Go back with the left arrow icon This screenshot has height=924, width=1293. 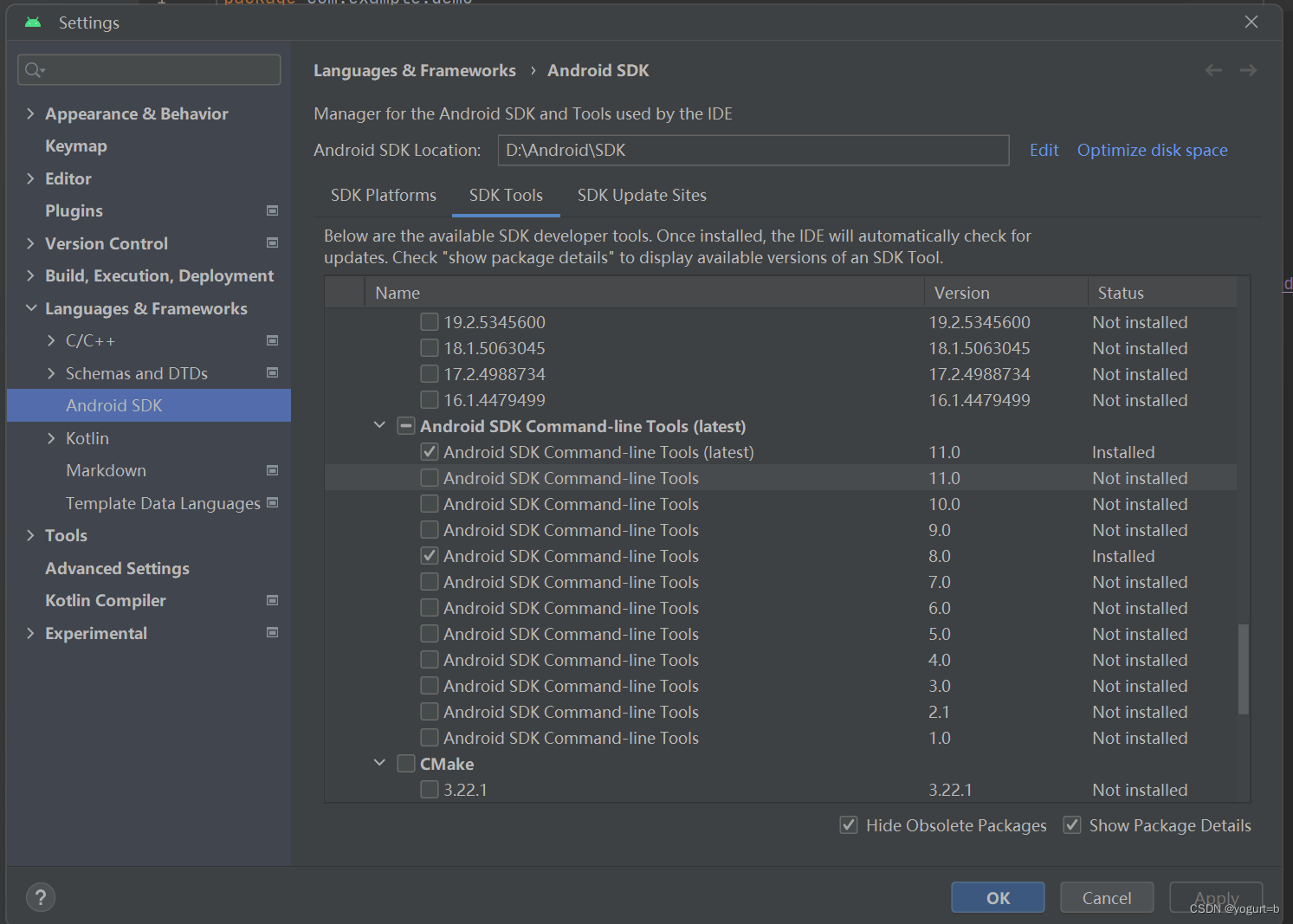tap(1213, 70)
